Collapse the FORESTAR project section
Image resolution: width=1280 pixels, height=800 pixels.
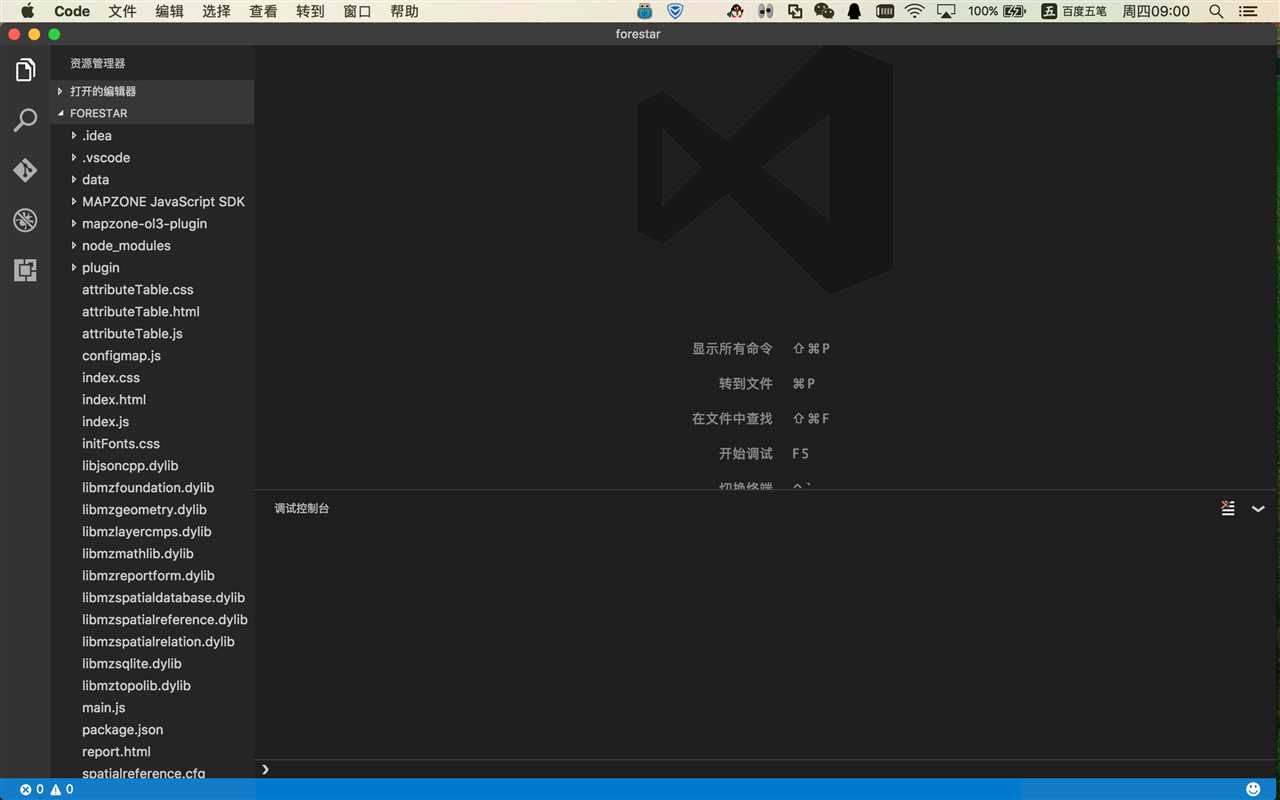point(153,113)
